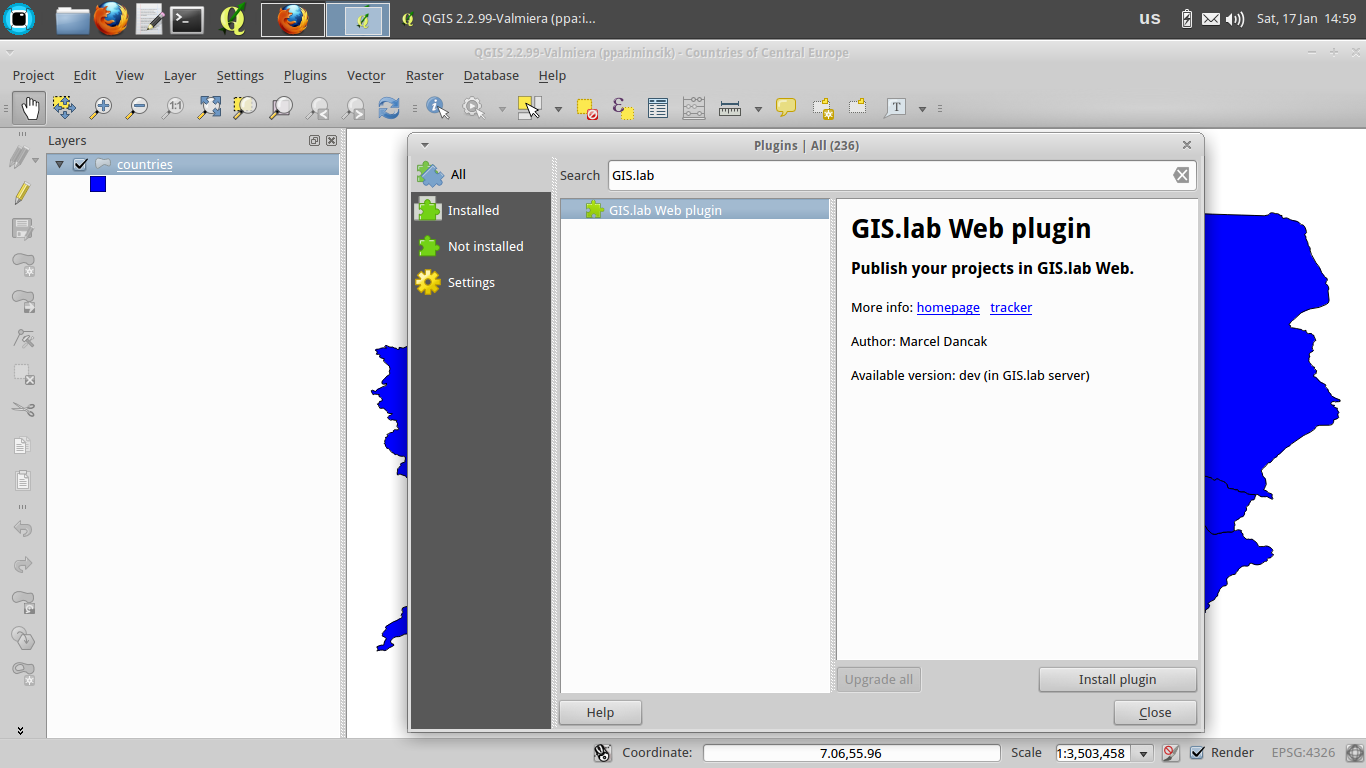
Task: Click the Cut Features scissors icon
Action: click(x=23, y=409)
